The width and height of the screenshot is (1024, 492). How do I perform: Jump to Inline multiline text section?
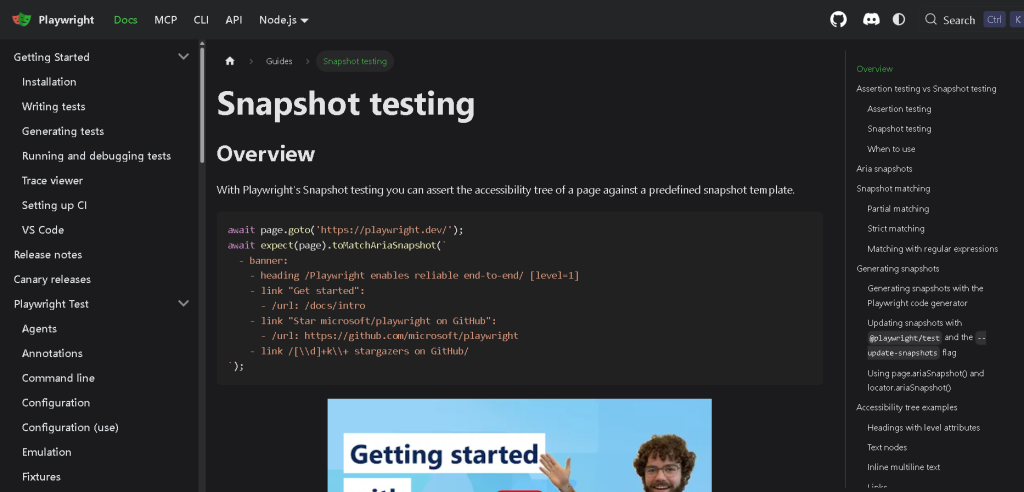(x=903, y=467)
